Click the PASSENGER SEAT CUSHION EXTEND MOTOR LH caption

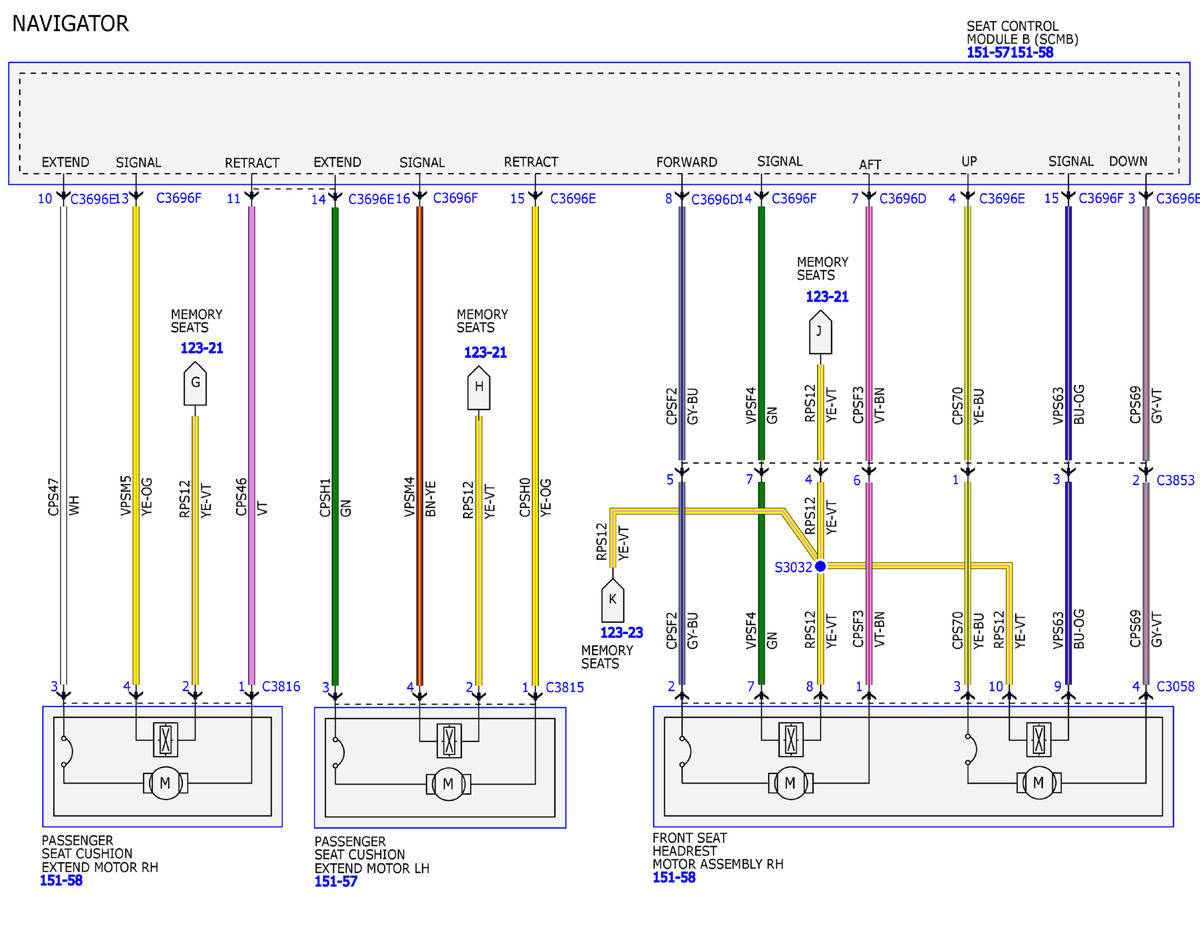[x=372, y=855]
